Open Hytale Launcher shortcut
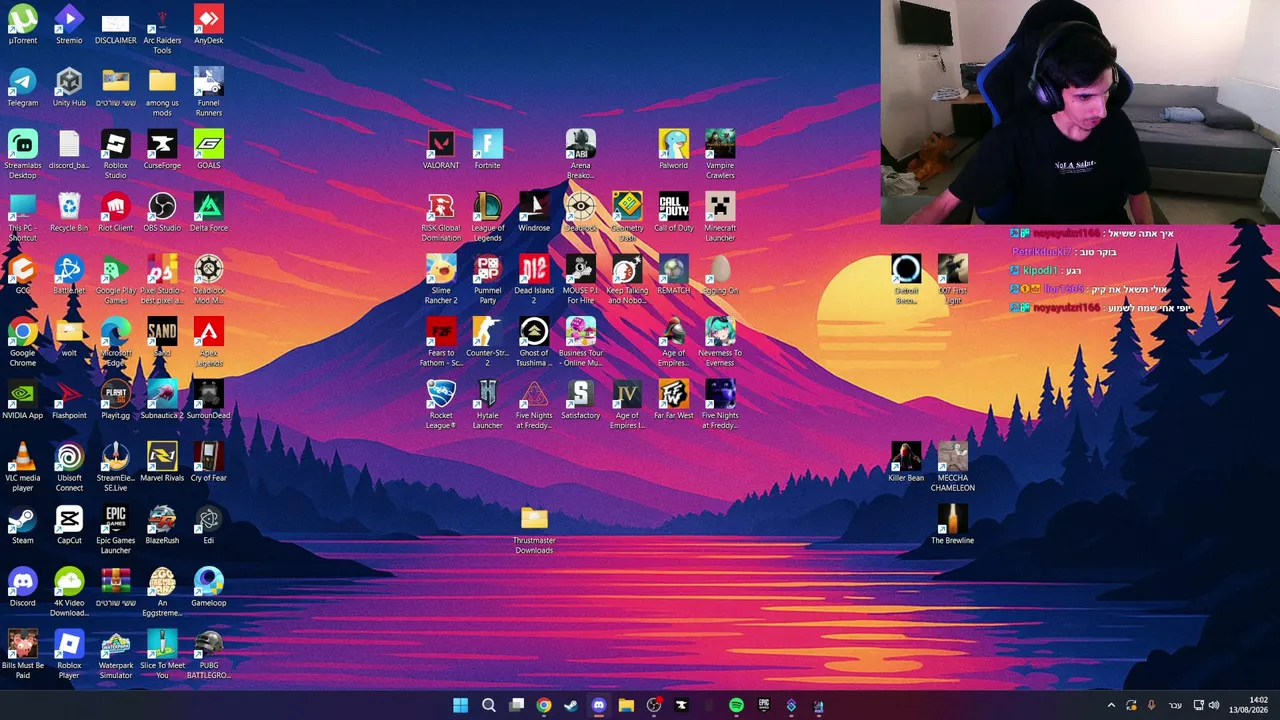 coord(487,405)
